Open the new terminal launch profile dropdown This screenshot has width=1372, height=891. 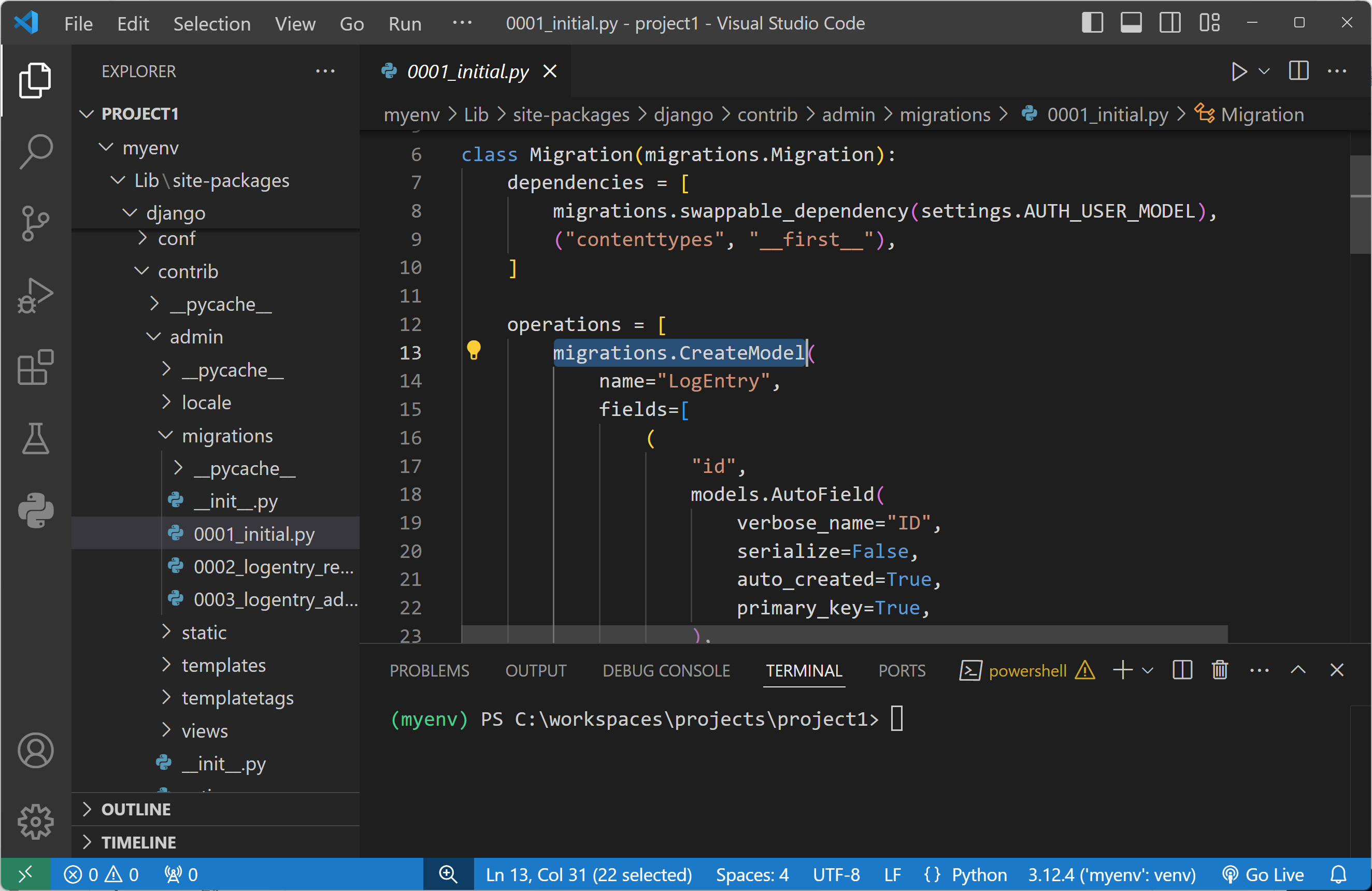(1148, 670)
